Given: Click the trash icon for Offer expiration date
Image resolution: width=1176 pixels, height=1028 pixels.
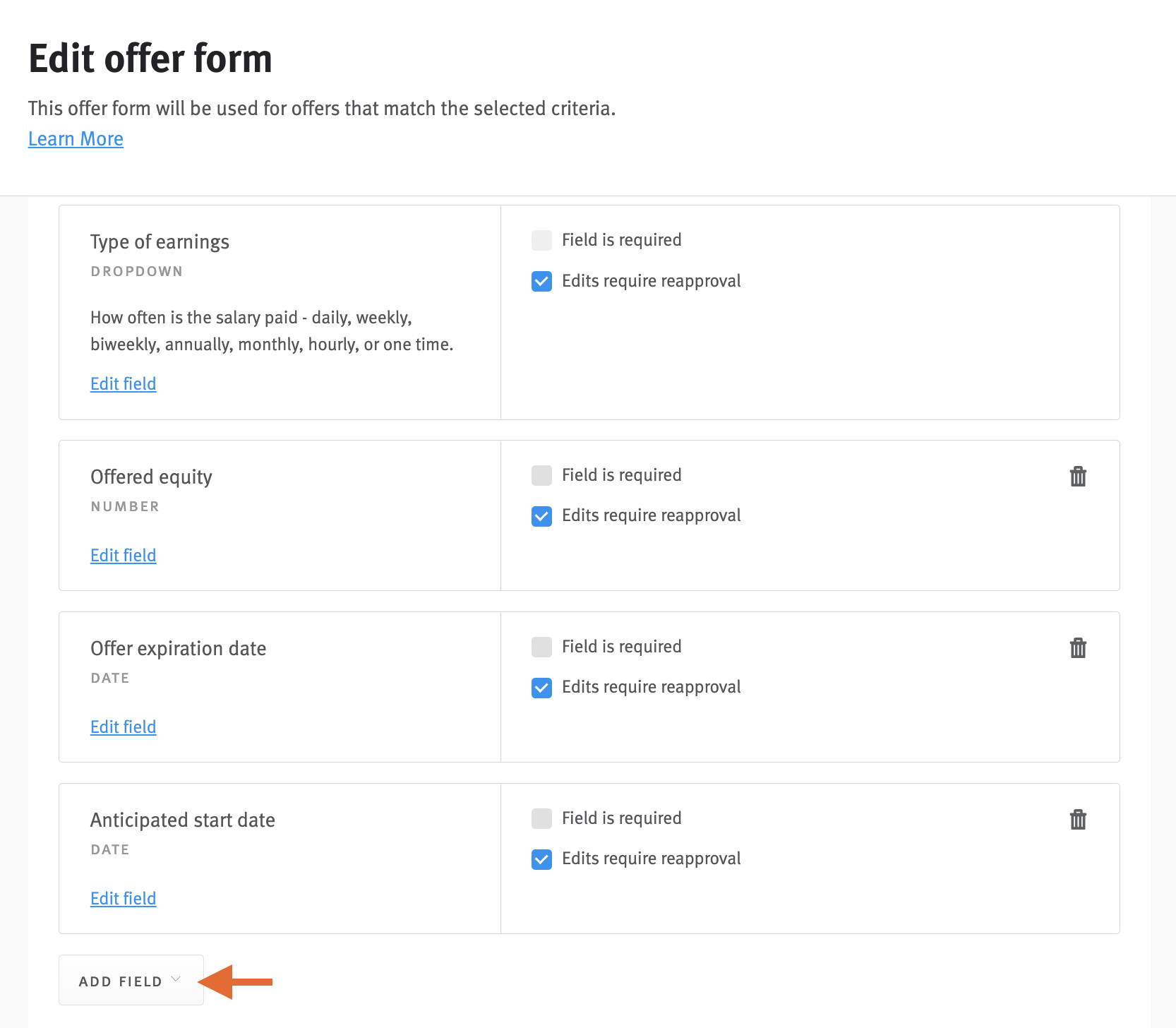Looking at the screenshot, I should [x=1078, y=647].
